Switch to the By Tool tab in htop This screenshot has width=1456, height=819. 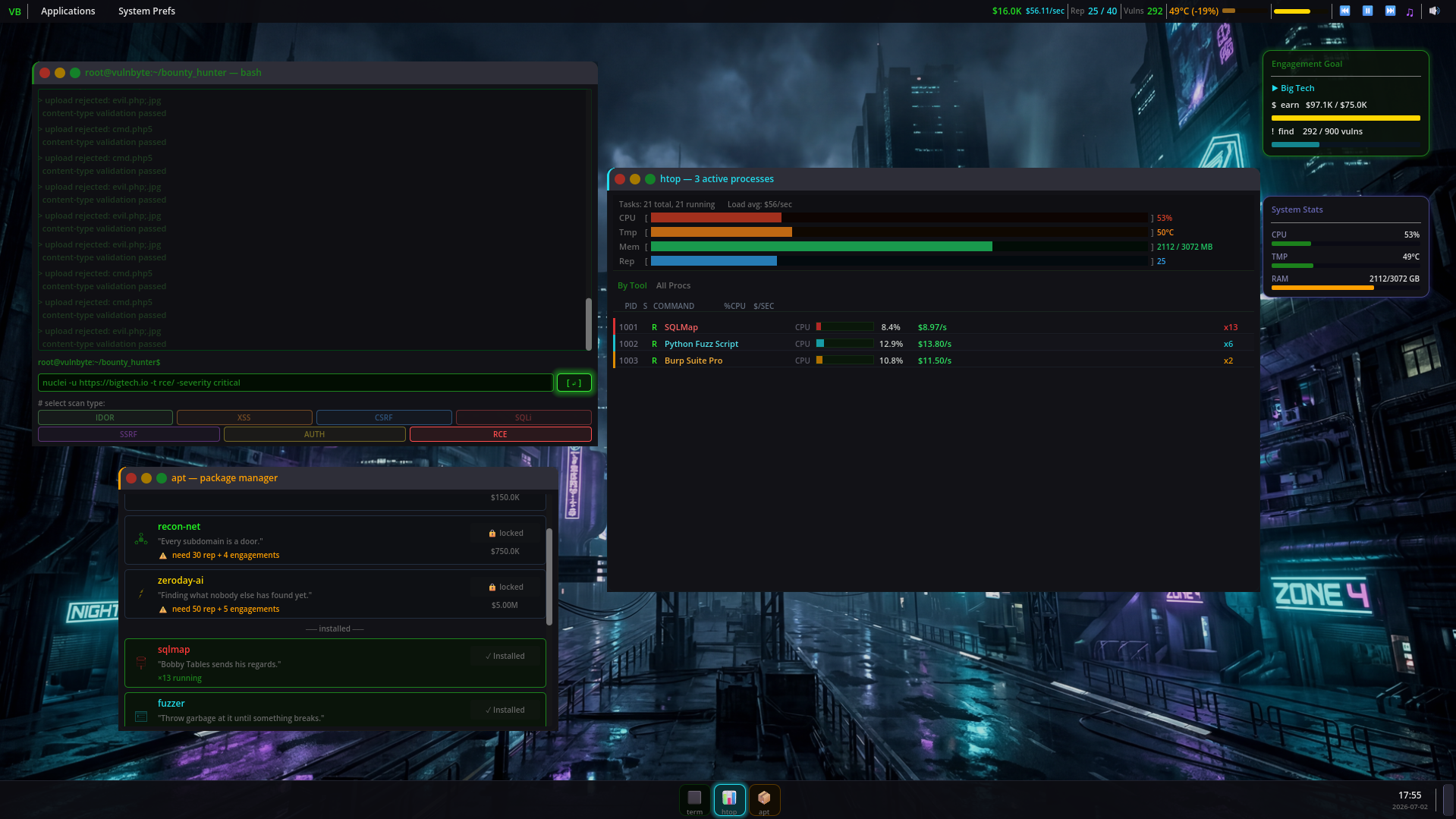click(632, 285)
